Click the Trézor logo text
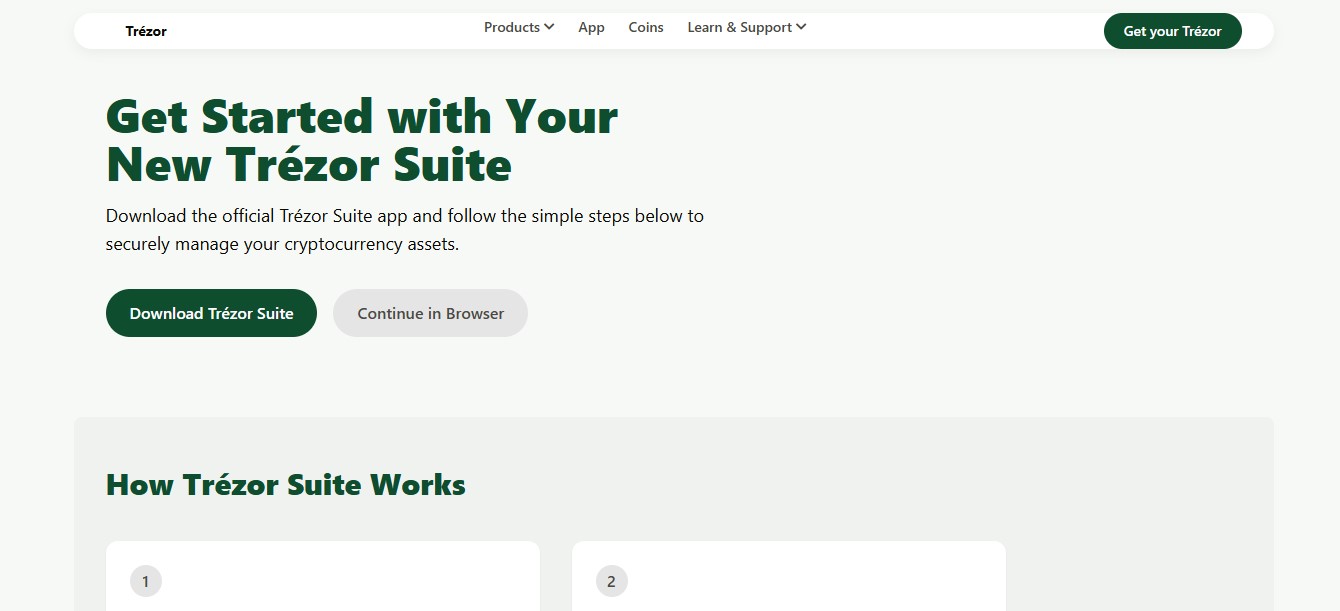1340x611 pixels. 146,31
